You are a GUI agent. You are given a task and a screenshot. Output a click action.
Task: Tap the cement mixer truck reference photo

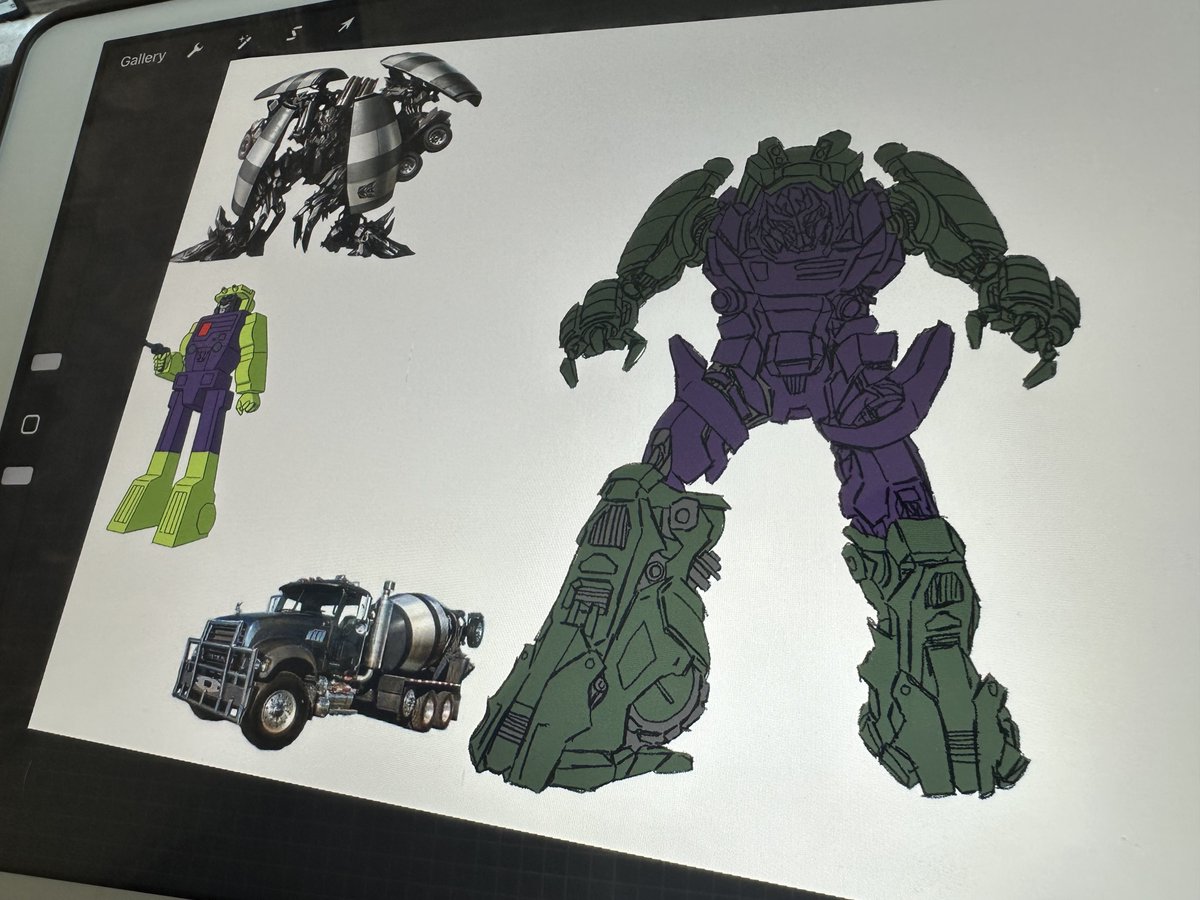pyautogui.click(x=326, y=660)
